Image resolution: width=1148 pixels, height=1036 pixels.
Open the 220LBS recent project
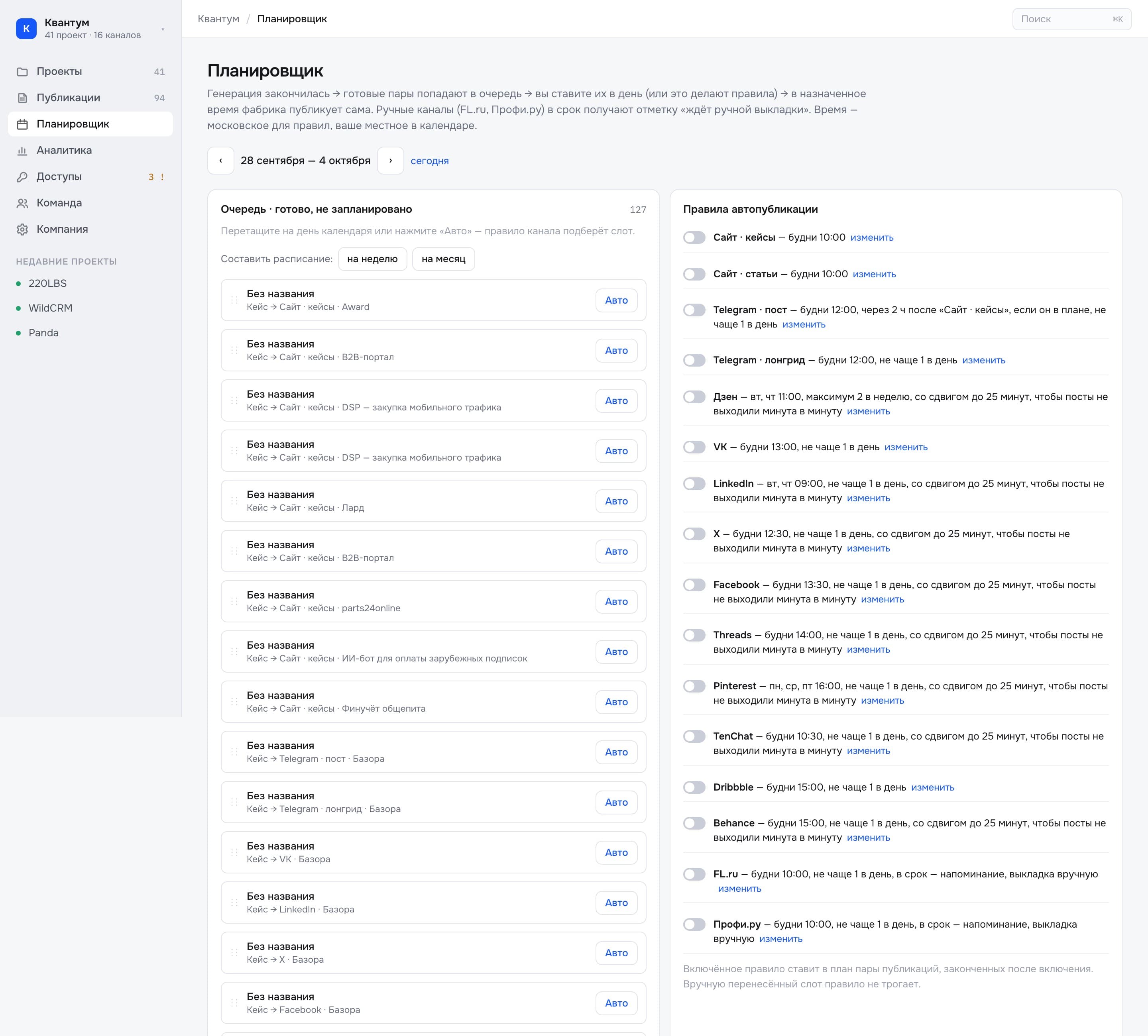click(48, 283)
